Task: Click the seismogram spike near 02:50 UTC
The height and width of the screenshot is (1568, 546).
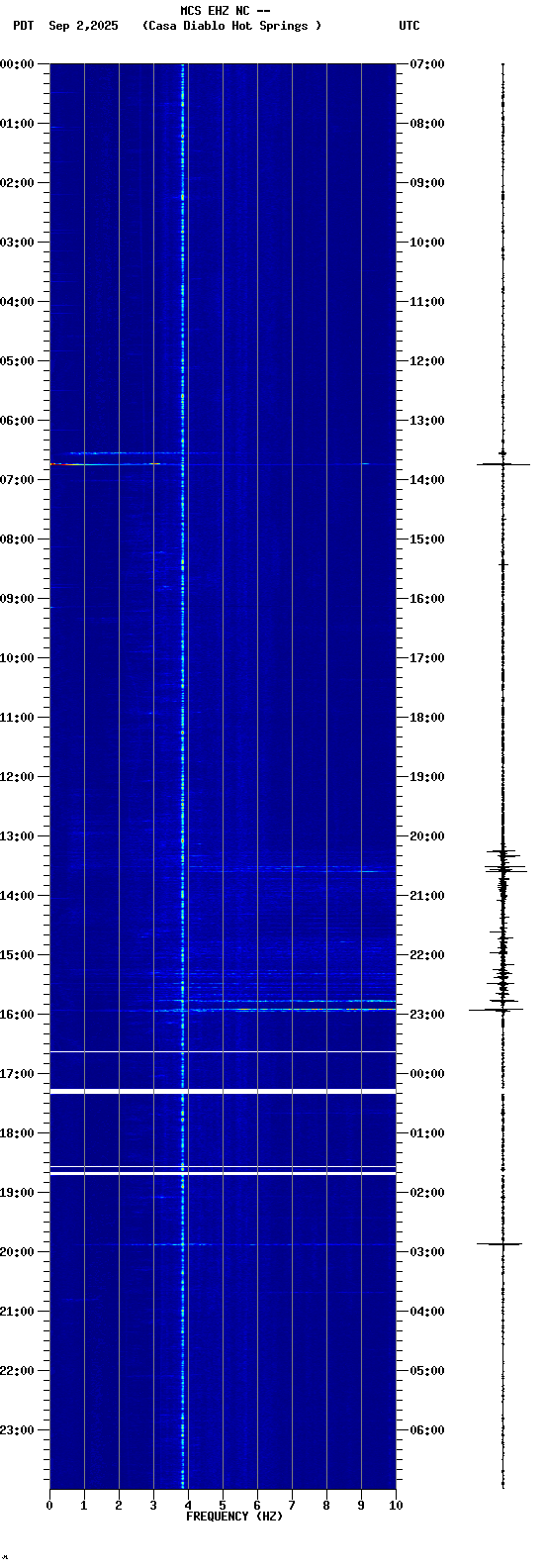Action: [500, 1243]
